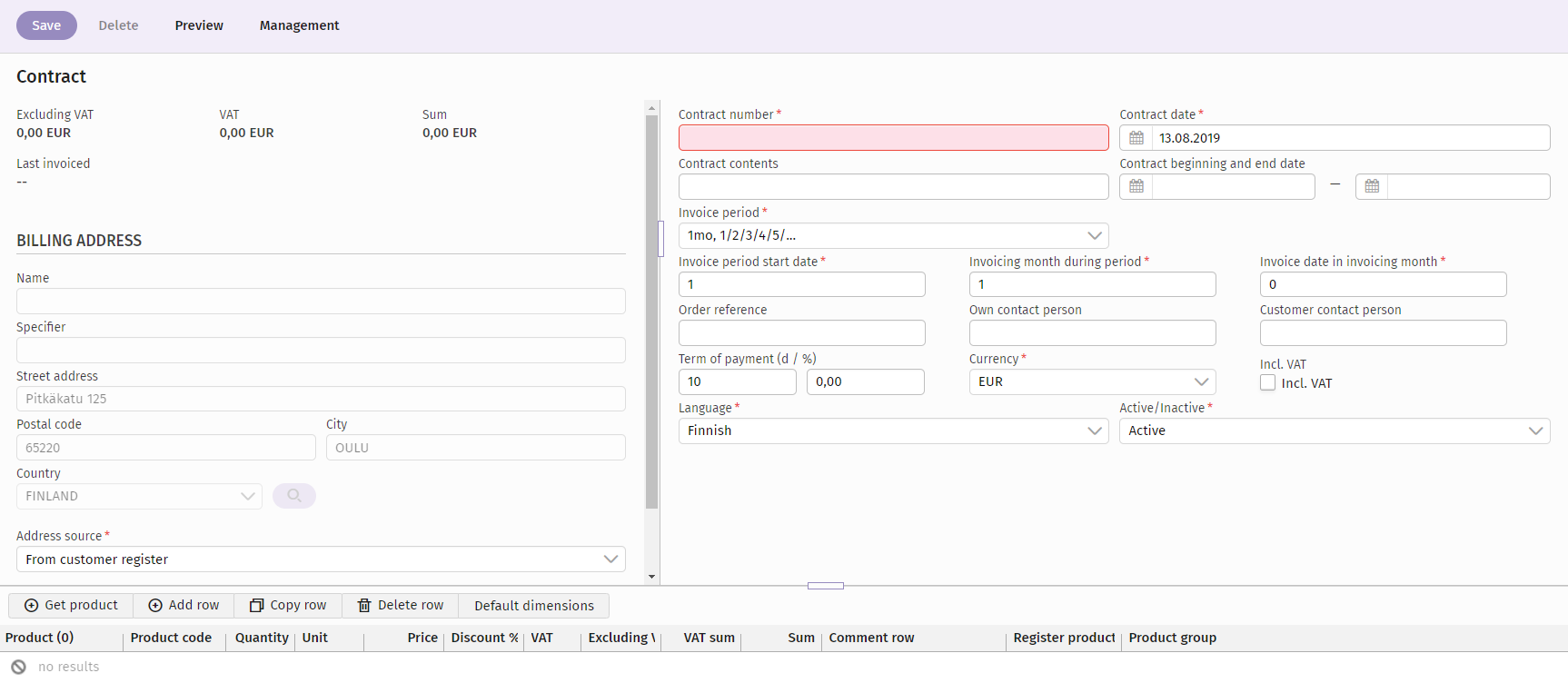The image size is (1568, 683).
Task: Click the Copy row duplicate icon
Action: point(257,606)
